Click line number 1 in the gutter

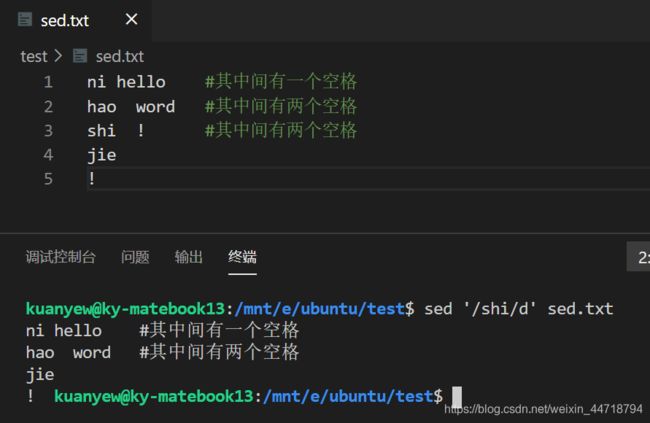point(48,82)
